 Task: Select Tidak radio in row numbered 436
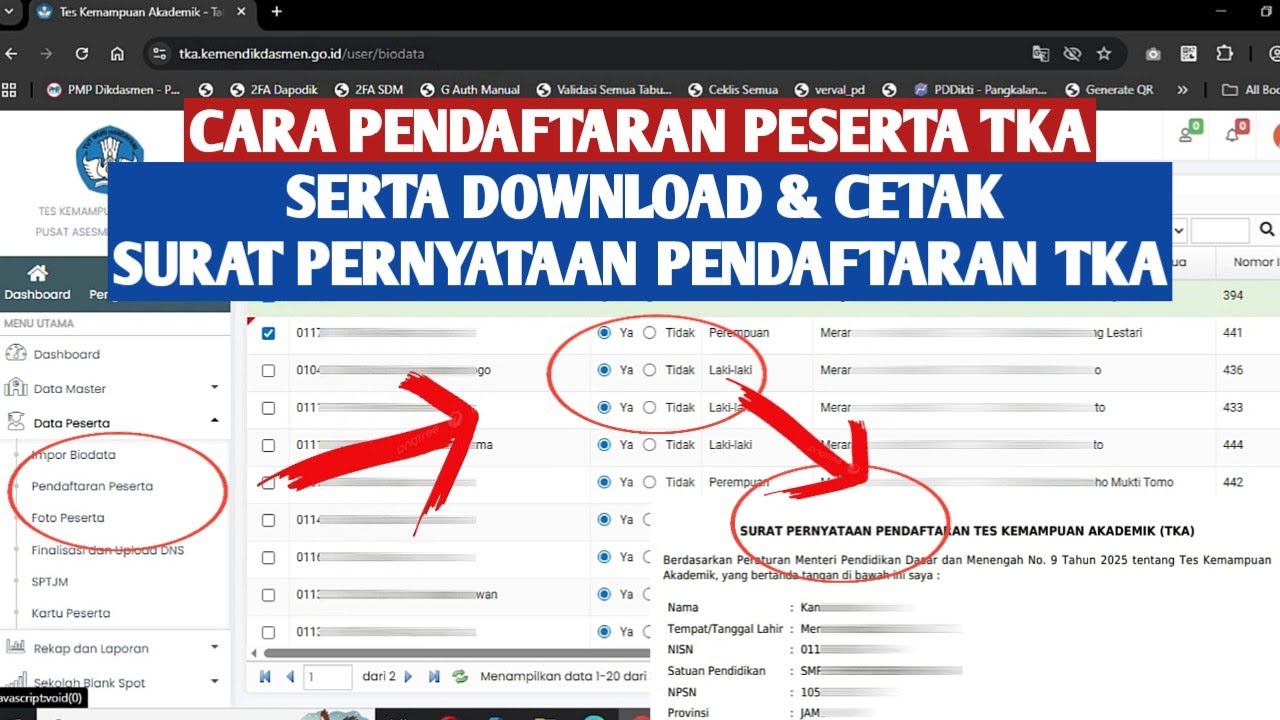point(650,370)
